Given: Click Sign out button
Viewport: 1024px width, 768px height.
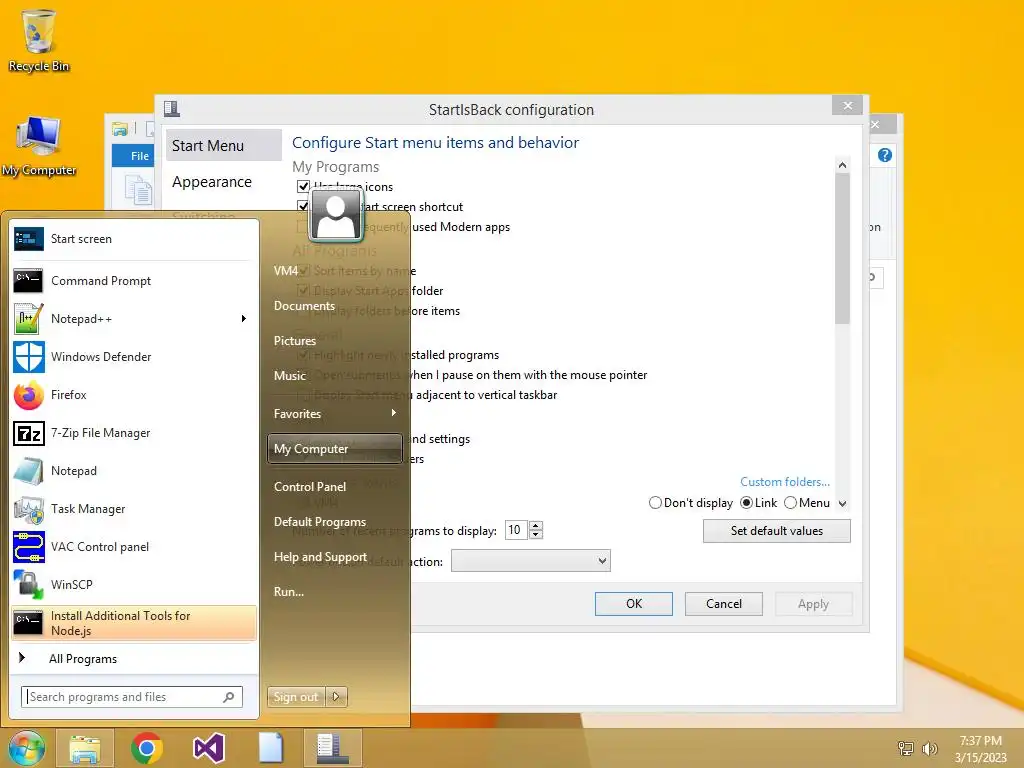Looking at the screenshot, I should [297, 697].
